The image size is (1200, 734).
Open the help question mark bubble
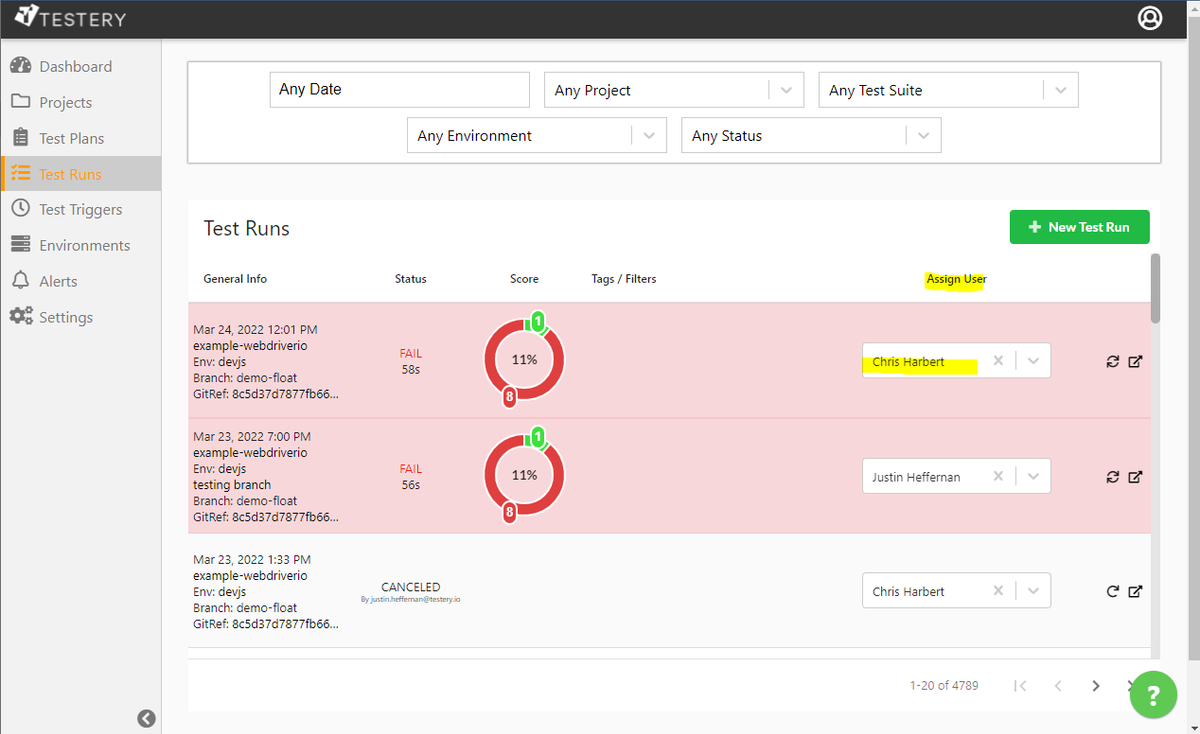click(x=1153, y=695)
